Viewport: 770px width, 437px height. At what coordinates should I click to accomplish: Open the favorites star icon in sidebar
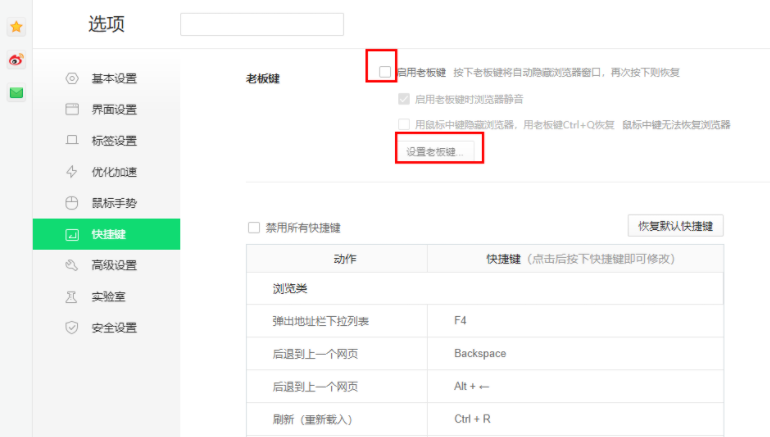16,27
